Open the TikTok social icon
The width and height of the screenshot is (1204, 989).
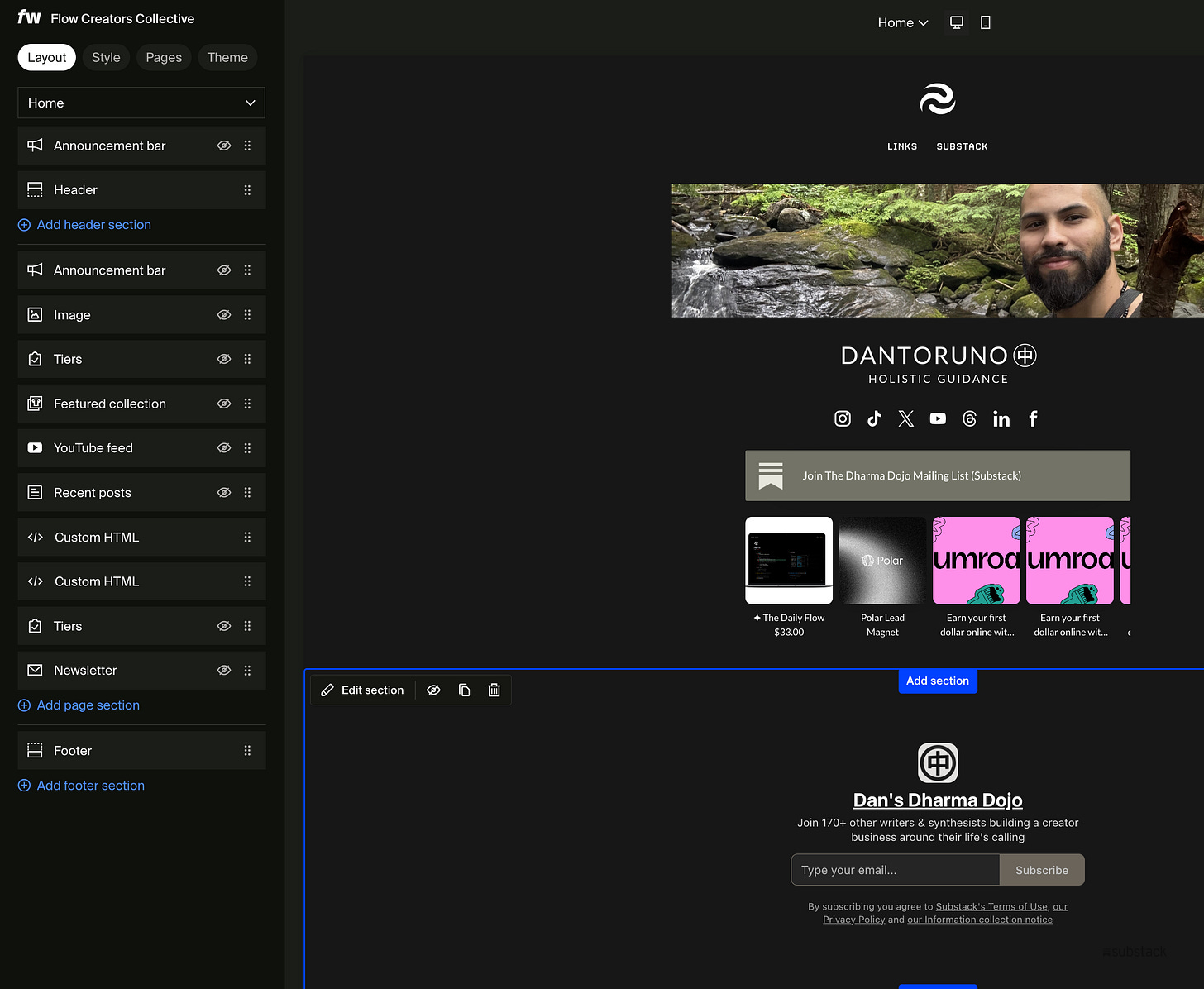pyautogui.click(x=874, y=418)
